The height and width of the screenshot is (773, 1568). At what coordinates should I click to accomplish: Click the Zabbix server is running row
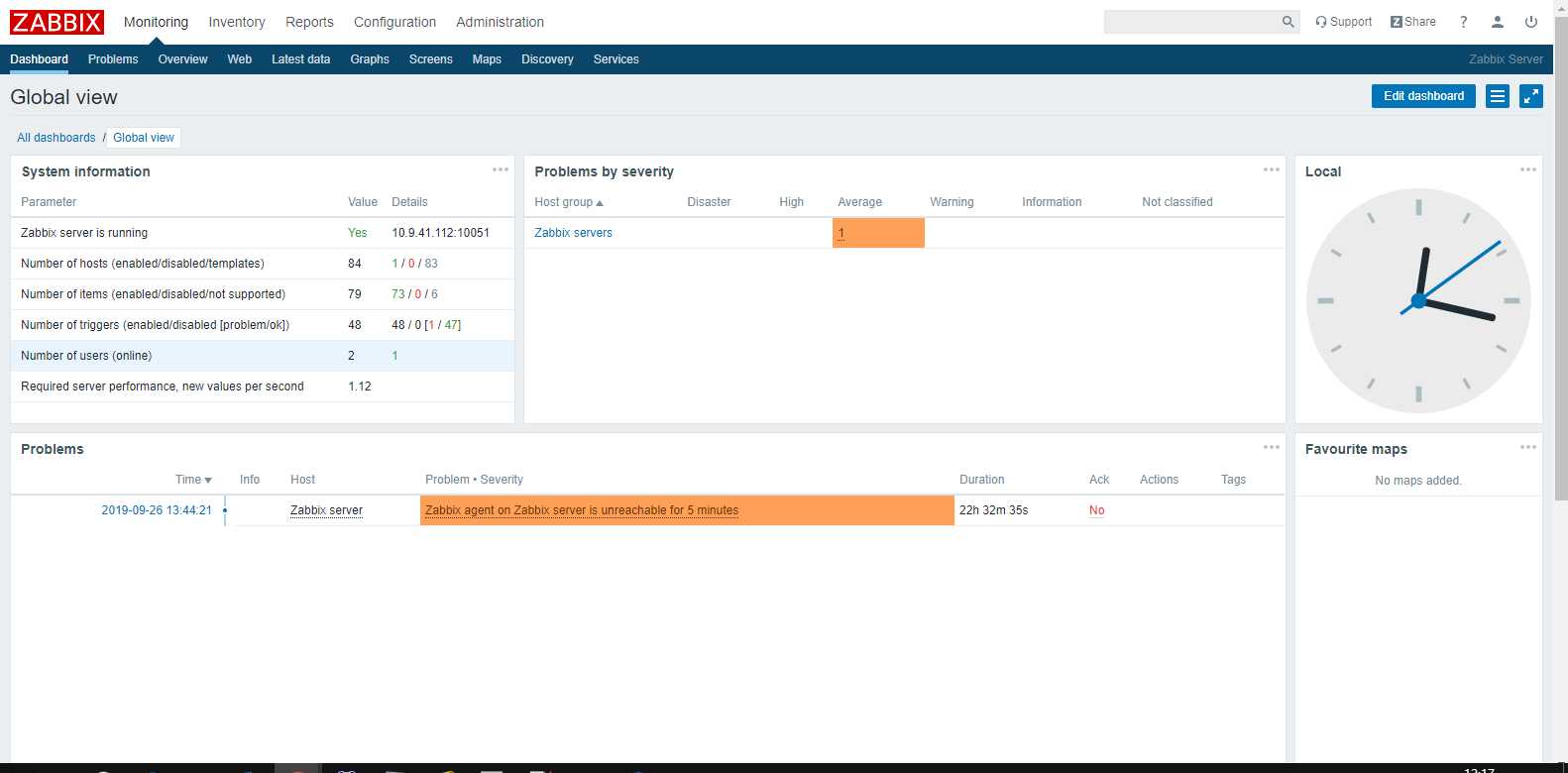click(263, 233)
